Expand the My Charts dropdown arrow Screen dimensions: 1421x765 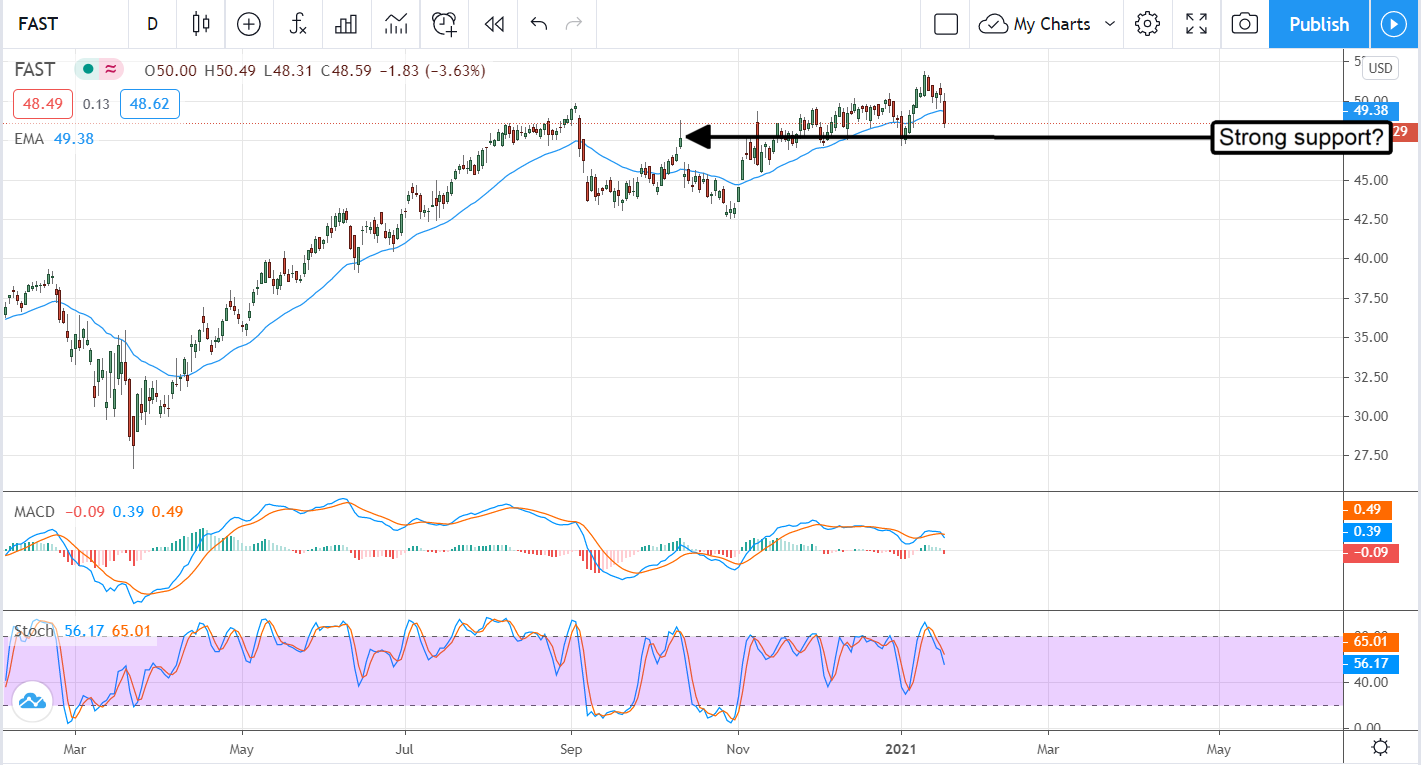coord(1109,24)
